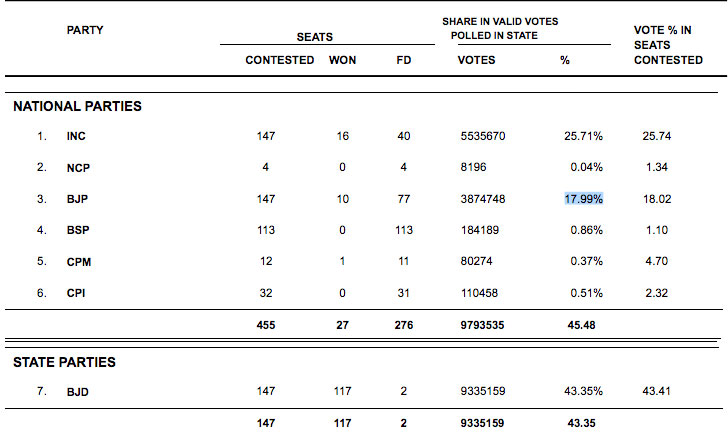
Task: Click the STATE PARTIES section heading
Action: pos(64,362)
